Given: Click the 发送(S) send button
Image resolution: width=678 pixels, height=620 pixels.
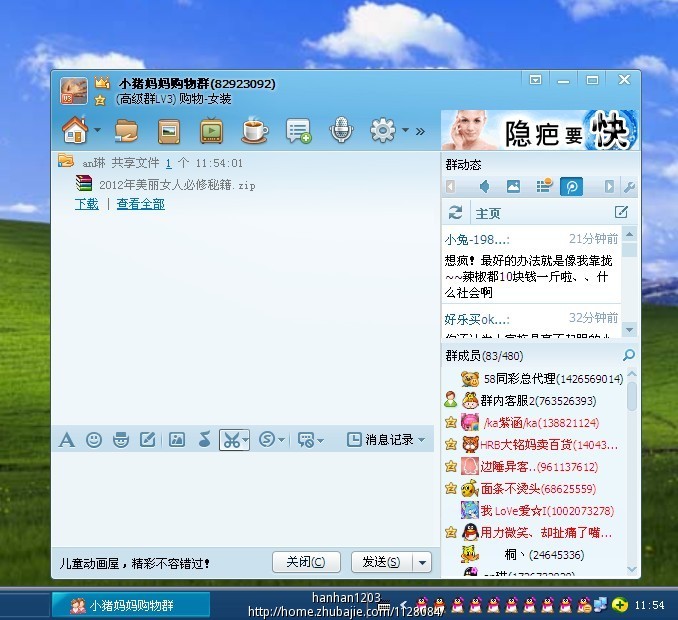Looking at the screenshot, I should tap(381, 562).
